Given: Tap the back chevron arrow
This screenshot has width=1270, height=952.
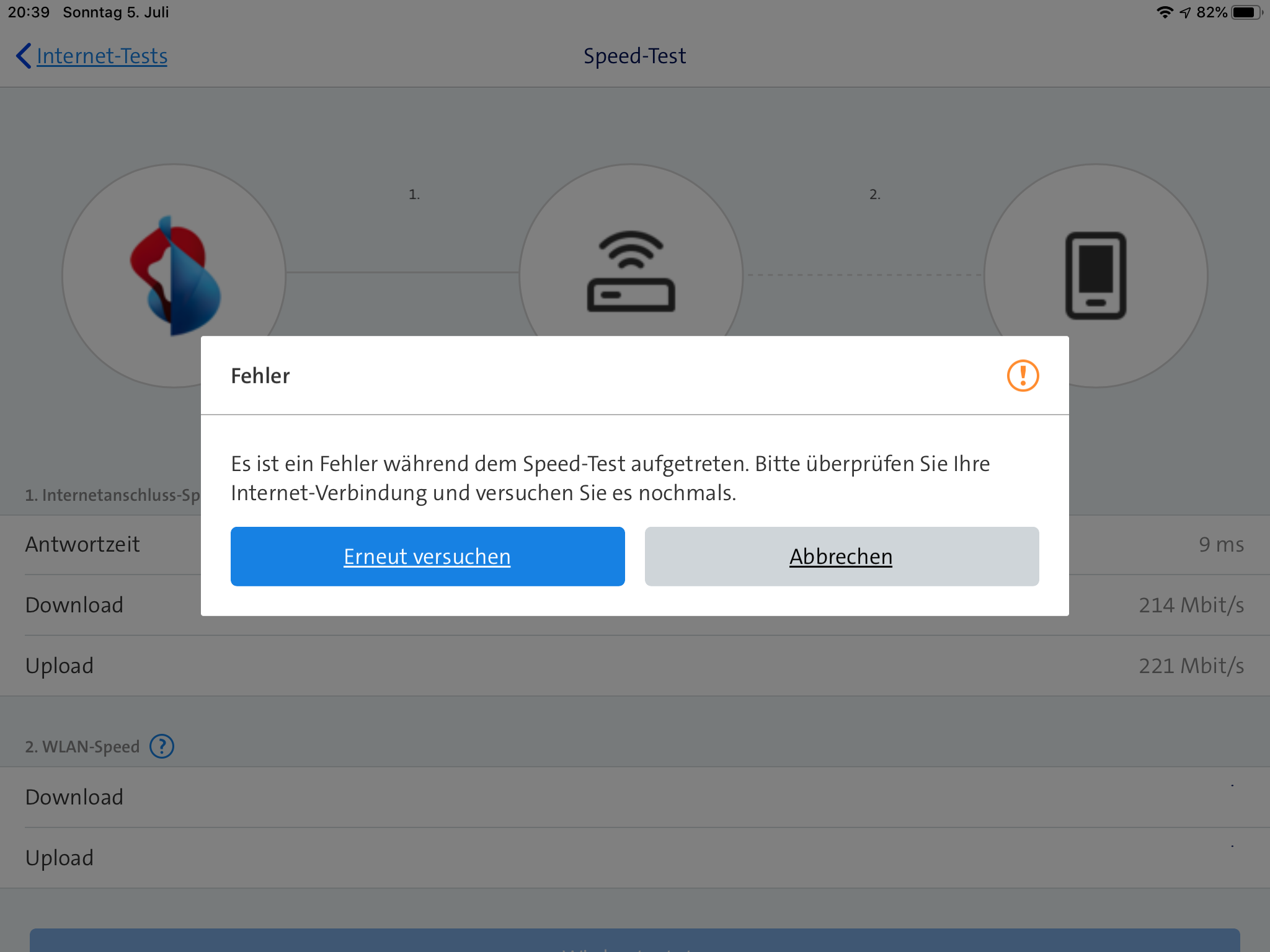Looking at the screenshot, I should click(24, 56).
